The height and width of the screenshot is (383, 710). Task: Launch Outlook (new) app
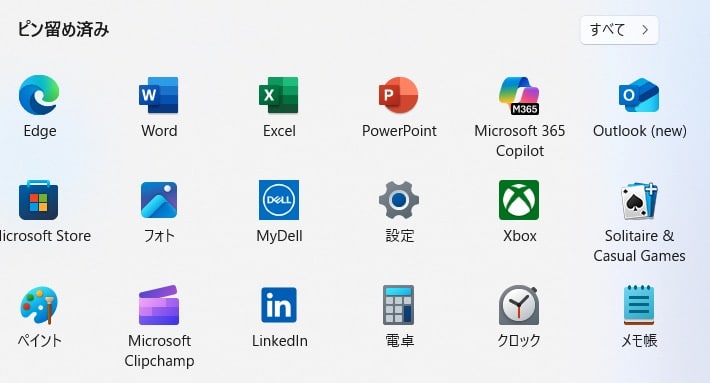pos(639,95)
